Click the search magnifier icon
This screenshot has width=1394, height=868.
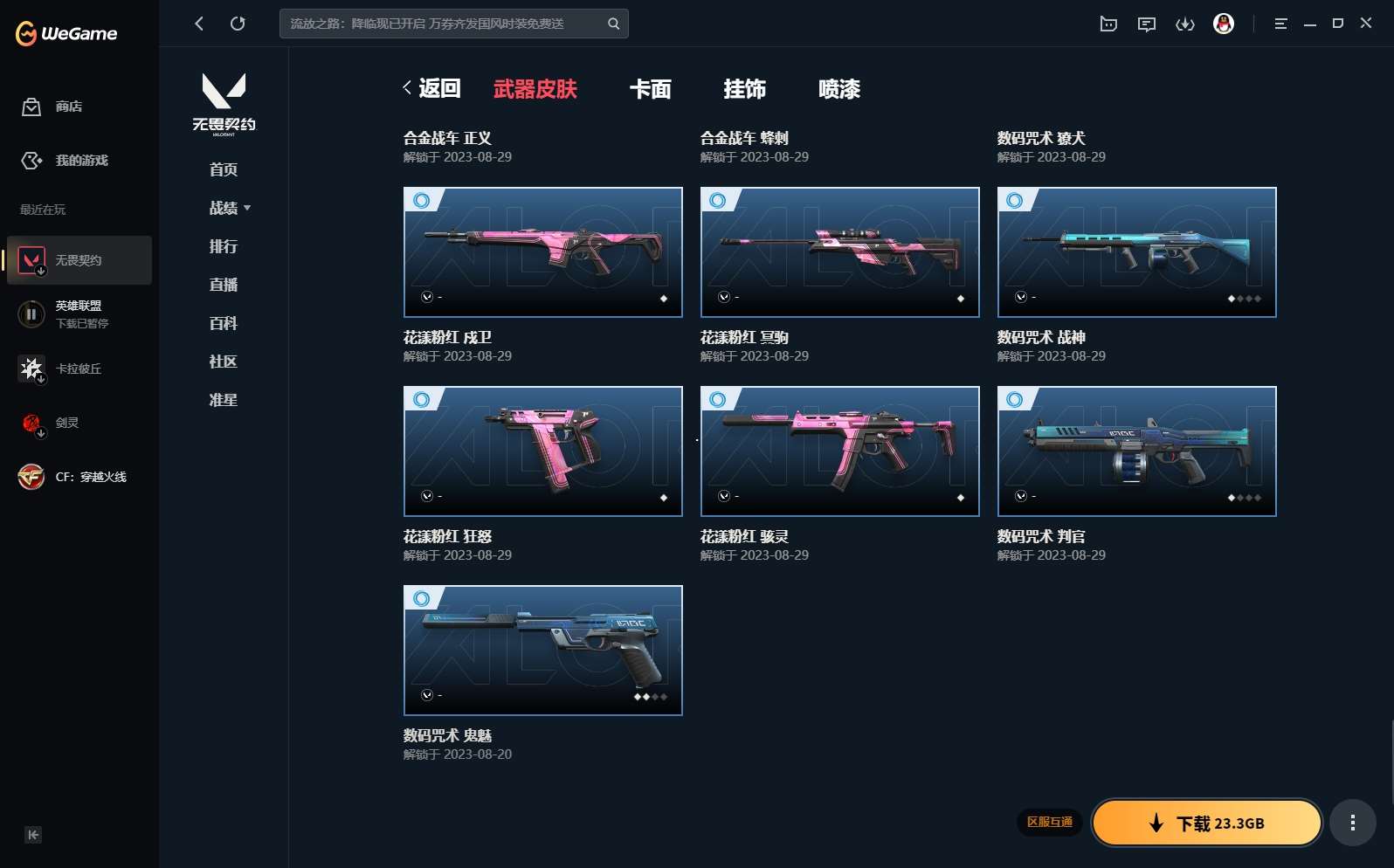(614, 24)
